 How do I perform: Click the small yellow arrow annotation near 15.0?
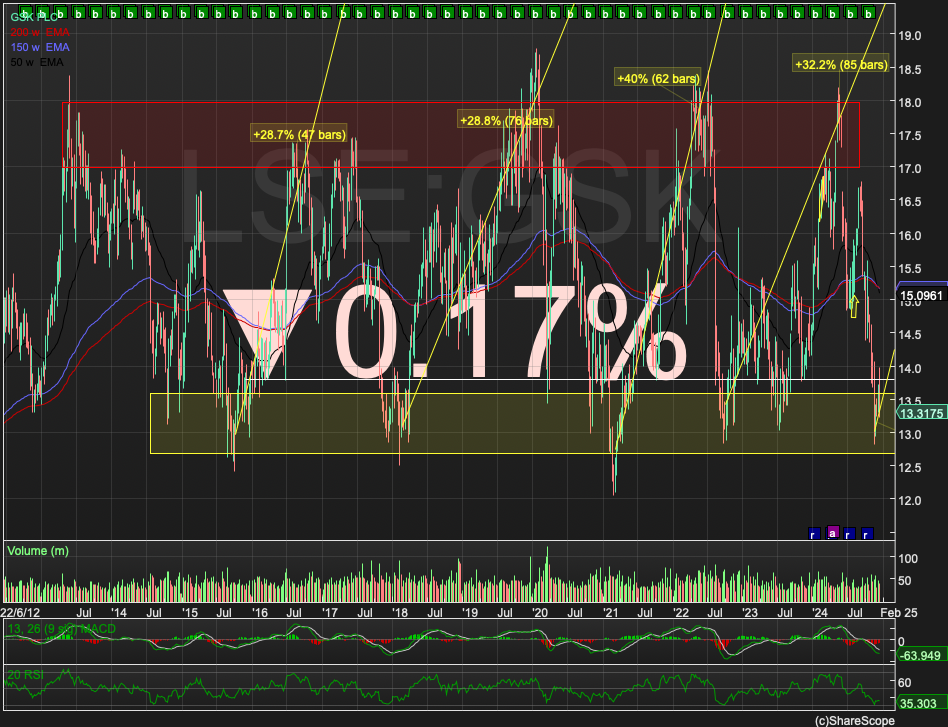pyautogui.click(x=855, y=305)
